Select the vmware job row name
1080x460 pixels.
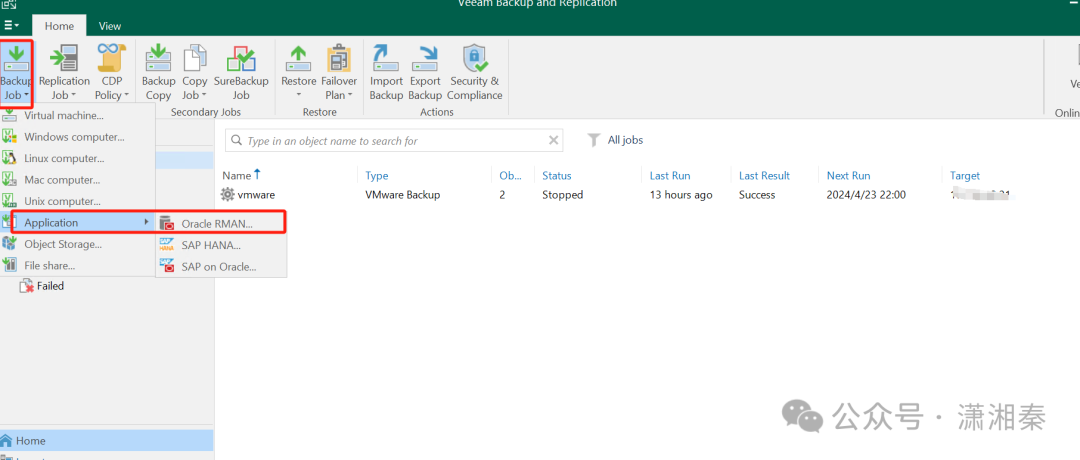[x=256, y=195]
